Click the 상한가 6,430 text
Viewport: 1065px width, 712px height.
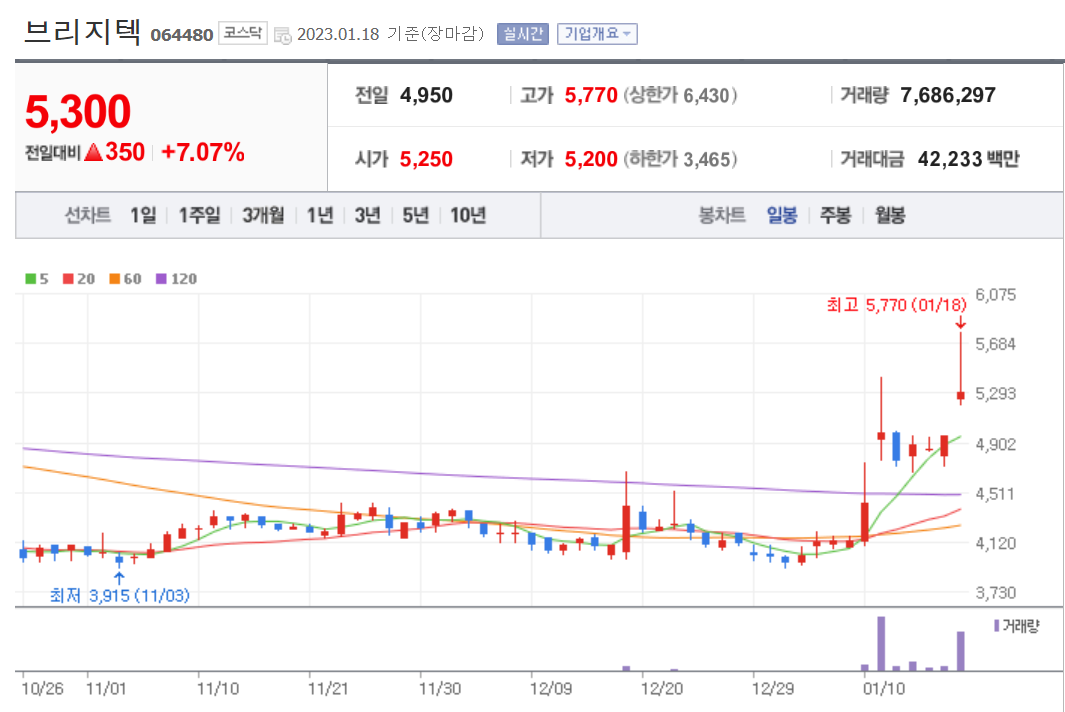[680, 95]
